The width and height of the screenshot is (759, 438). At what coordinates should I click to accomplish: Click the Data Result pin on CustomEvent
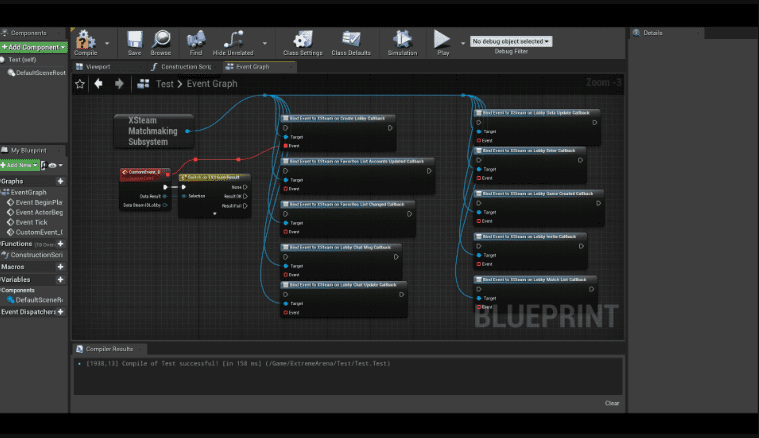coord(165,196)
